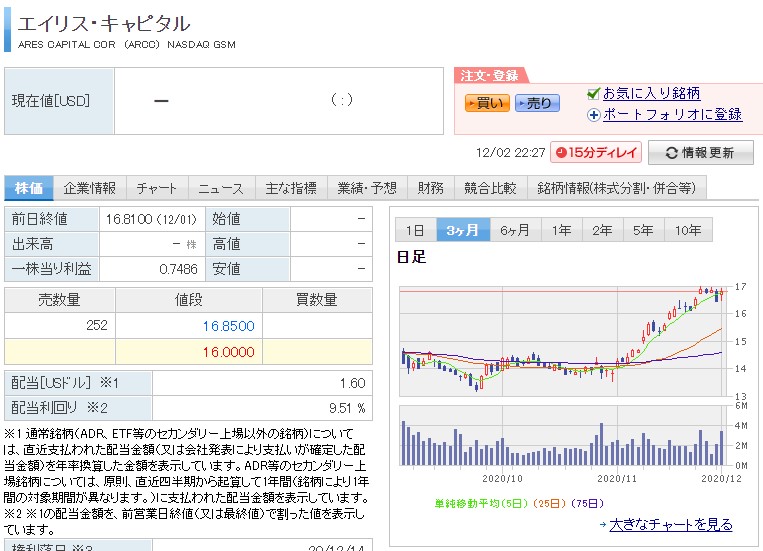
Task: Click the refresh arrow icon in 情報更新
Action: (x=672, y=153)
